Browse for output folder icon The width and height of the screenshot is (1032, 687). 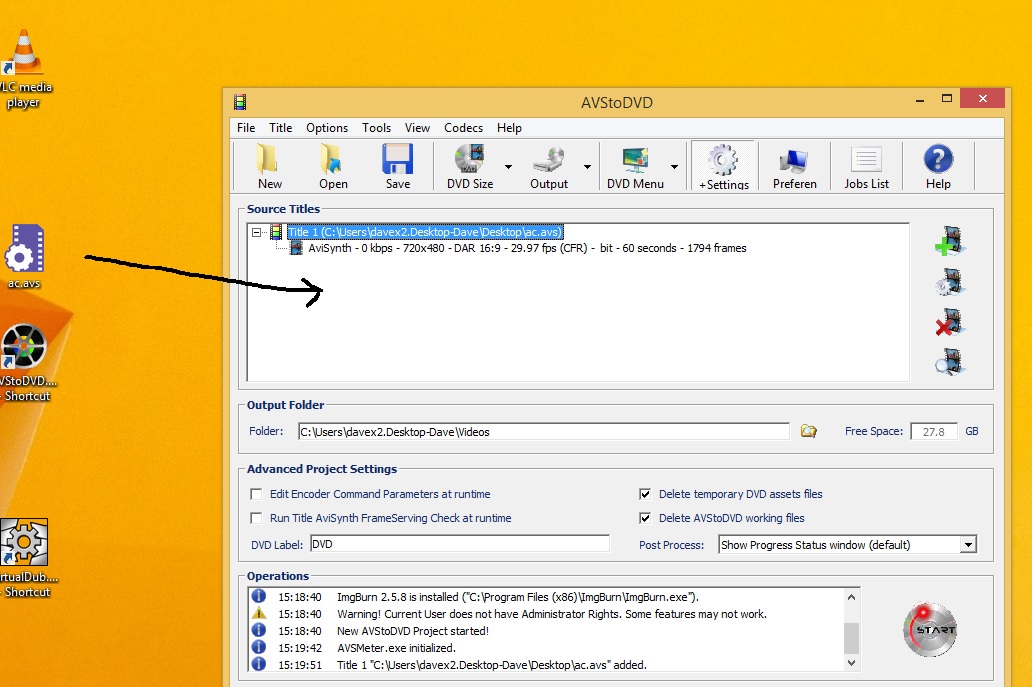click(x=808, y=431)
